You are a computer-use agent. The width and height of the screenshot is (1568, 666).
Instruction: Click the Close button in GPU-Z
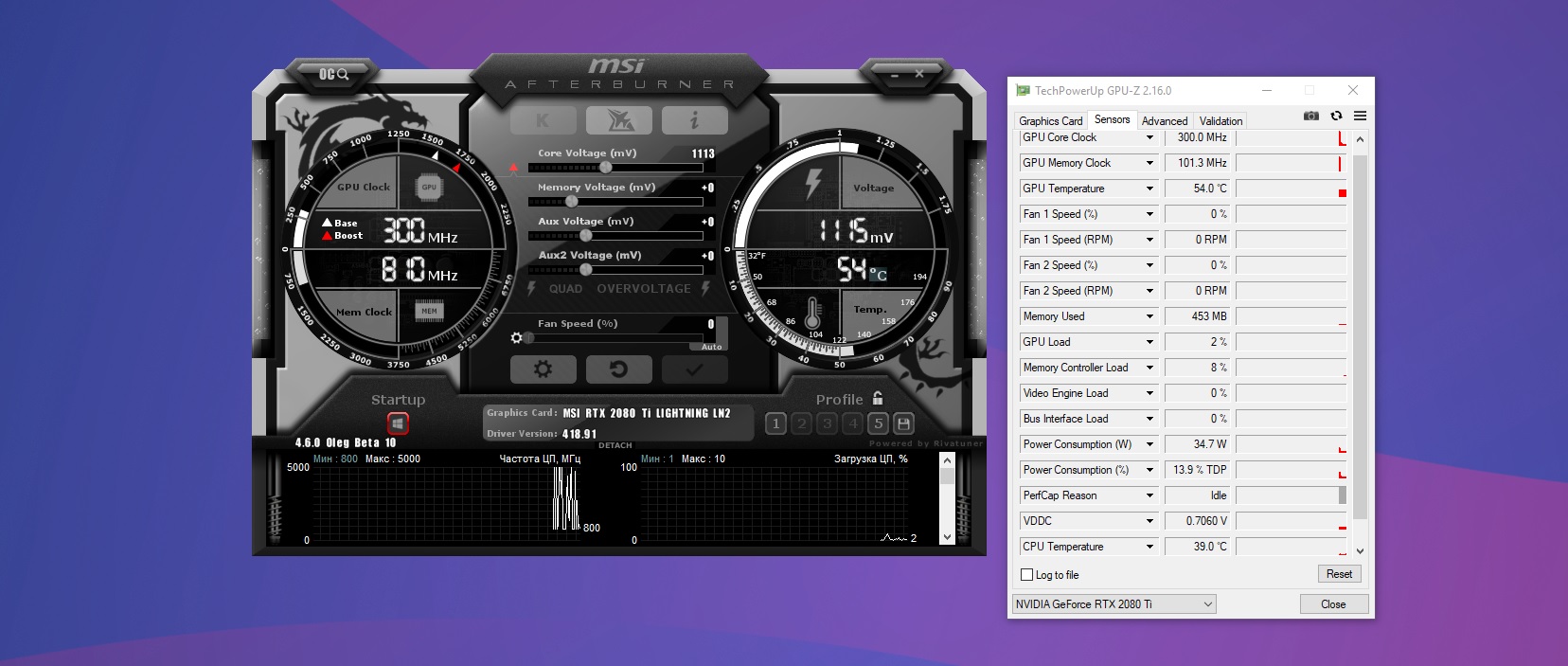1333,604
